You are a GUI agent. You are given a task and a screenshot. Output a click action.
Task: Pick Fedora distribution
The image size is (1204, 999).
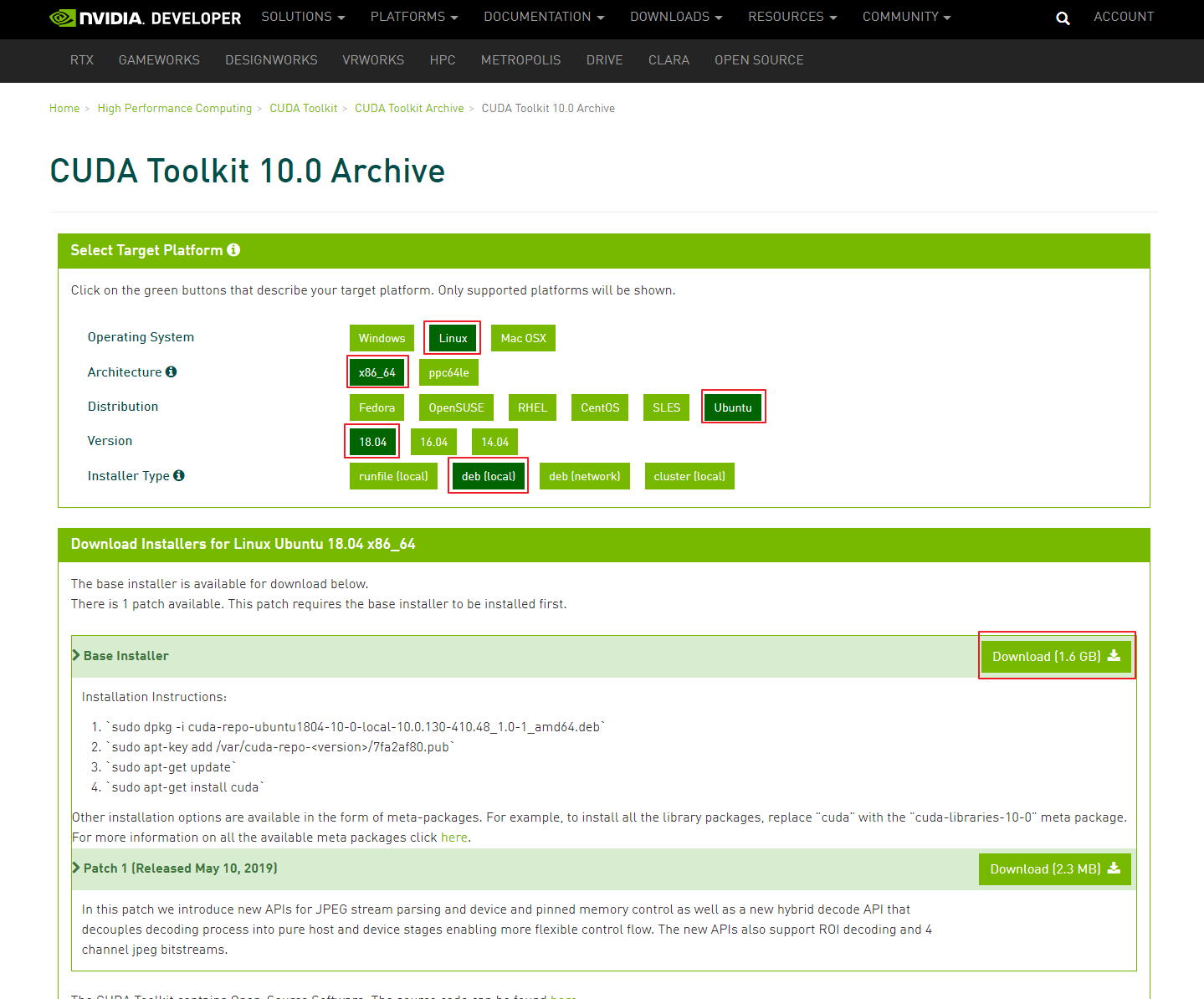[377, 407]
